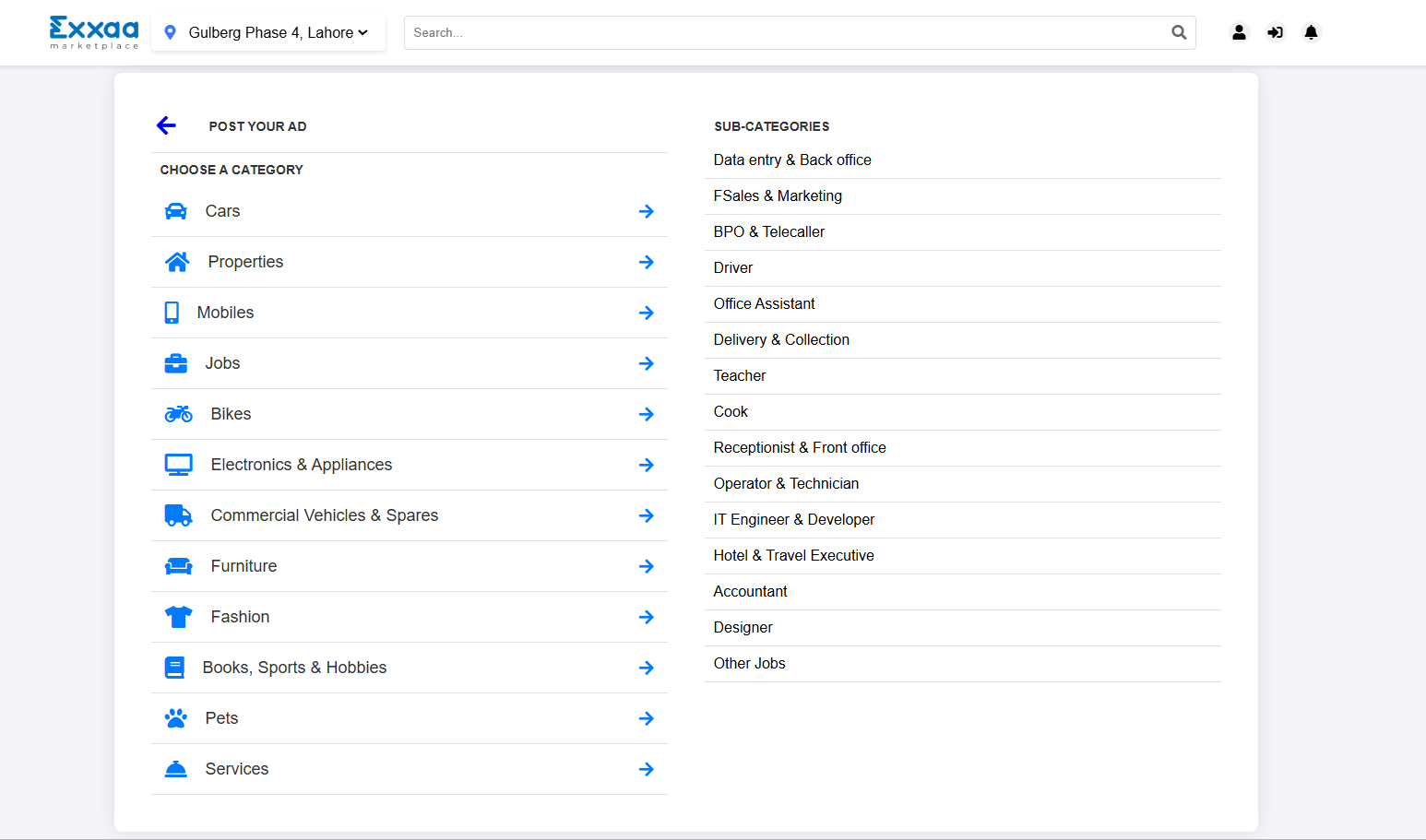Screen dimensions: 1426x840
Task: Expand the Properties category arrow
Action: [647, 262]
